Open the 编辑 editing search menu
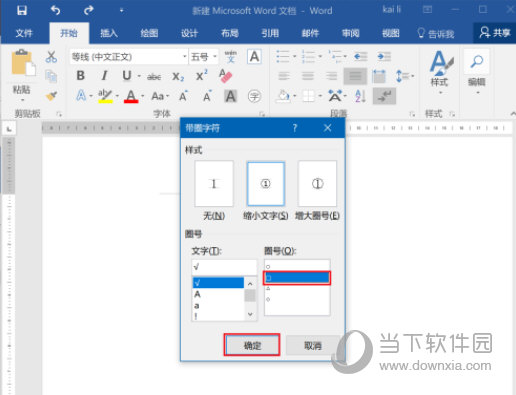This screenshot has height=395, width=516. (477, 72)
